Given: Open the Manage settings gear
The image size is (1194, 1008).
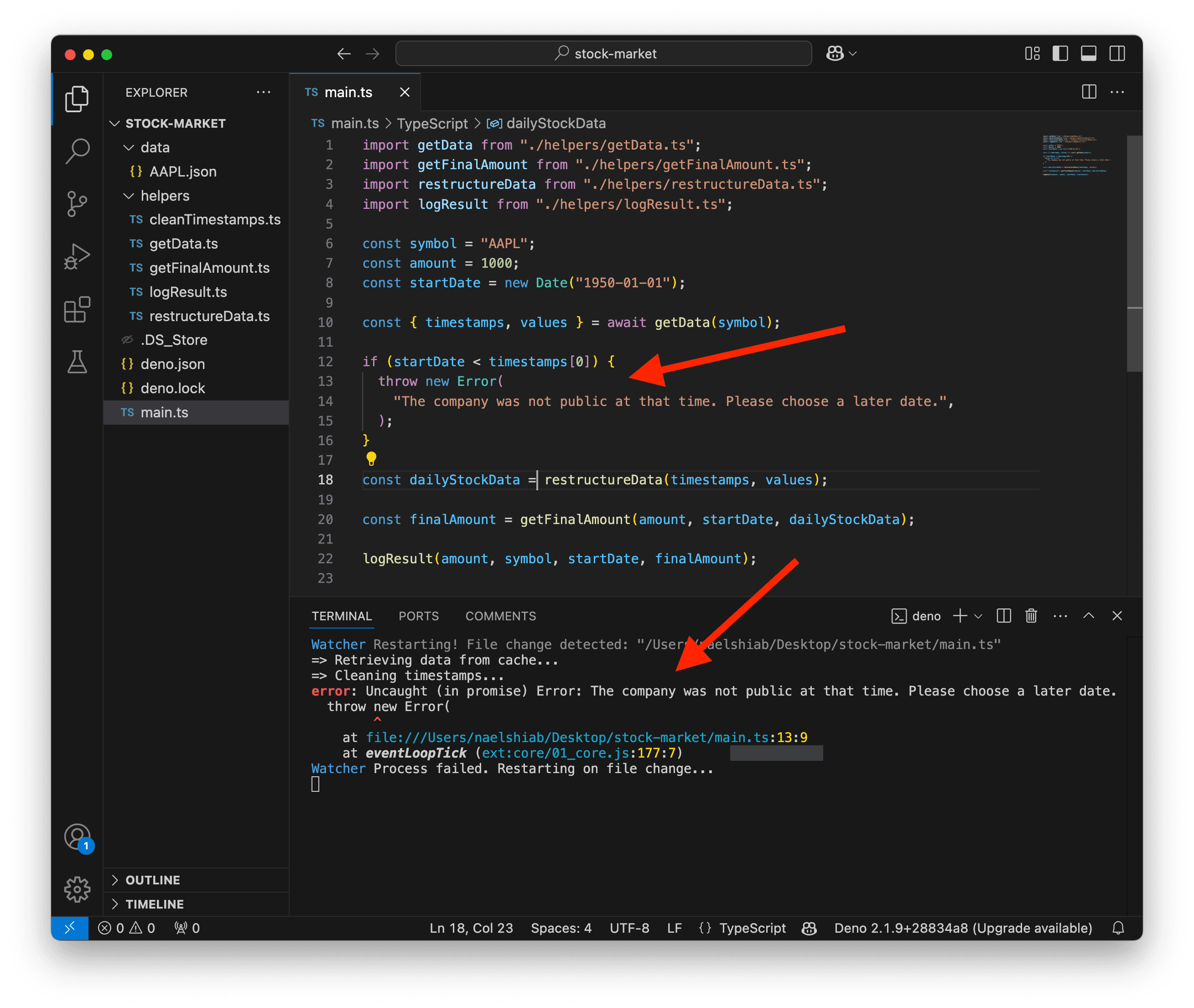Looking at the screenshot, I should click(77, 890).
